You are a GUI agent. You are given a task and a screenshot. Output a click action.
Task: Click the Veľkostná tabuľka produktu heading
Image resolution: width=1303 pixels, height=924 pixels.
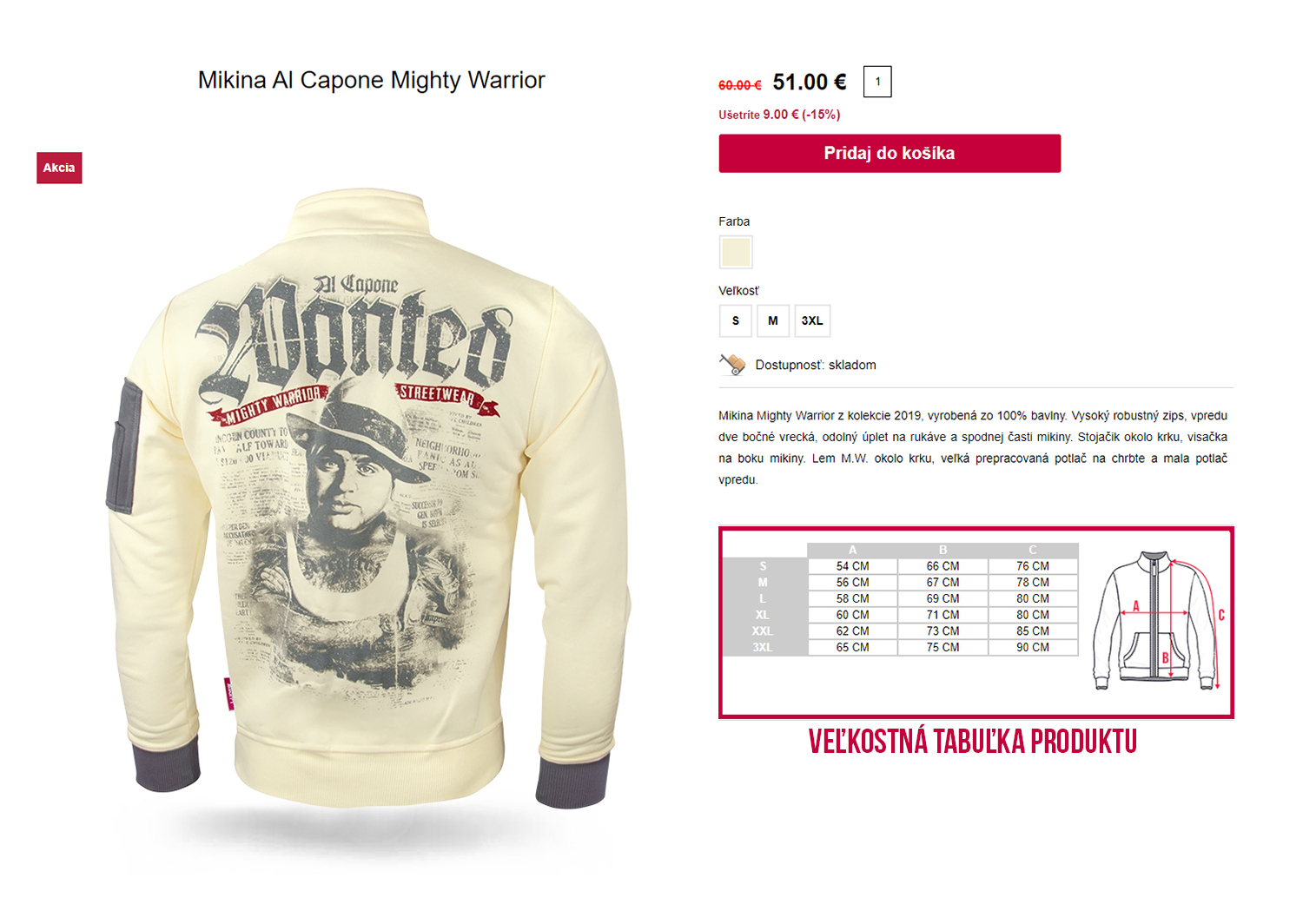pyautogui.click(x=972, y=742)
